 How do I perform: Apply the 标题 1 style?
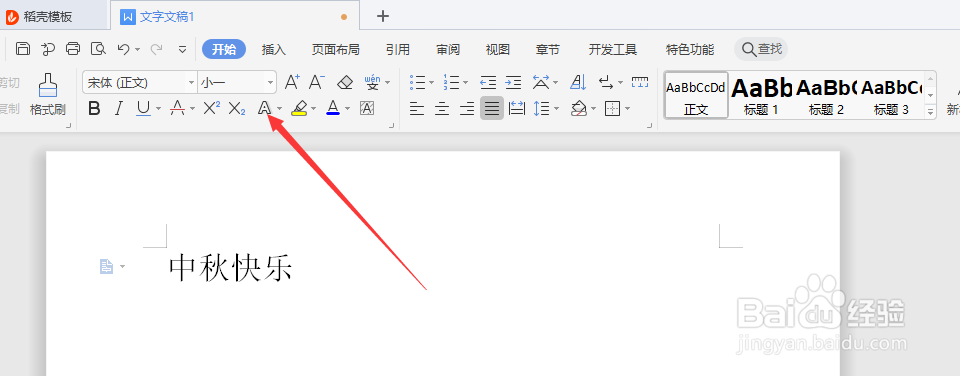[x=761, y=96]
